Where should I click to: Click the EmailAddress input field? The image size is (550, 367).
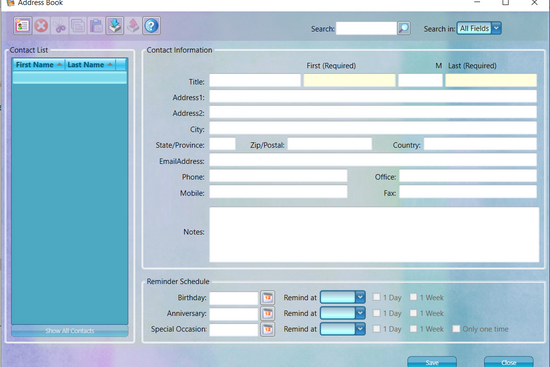tap(373, 160)
